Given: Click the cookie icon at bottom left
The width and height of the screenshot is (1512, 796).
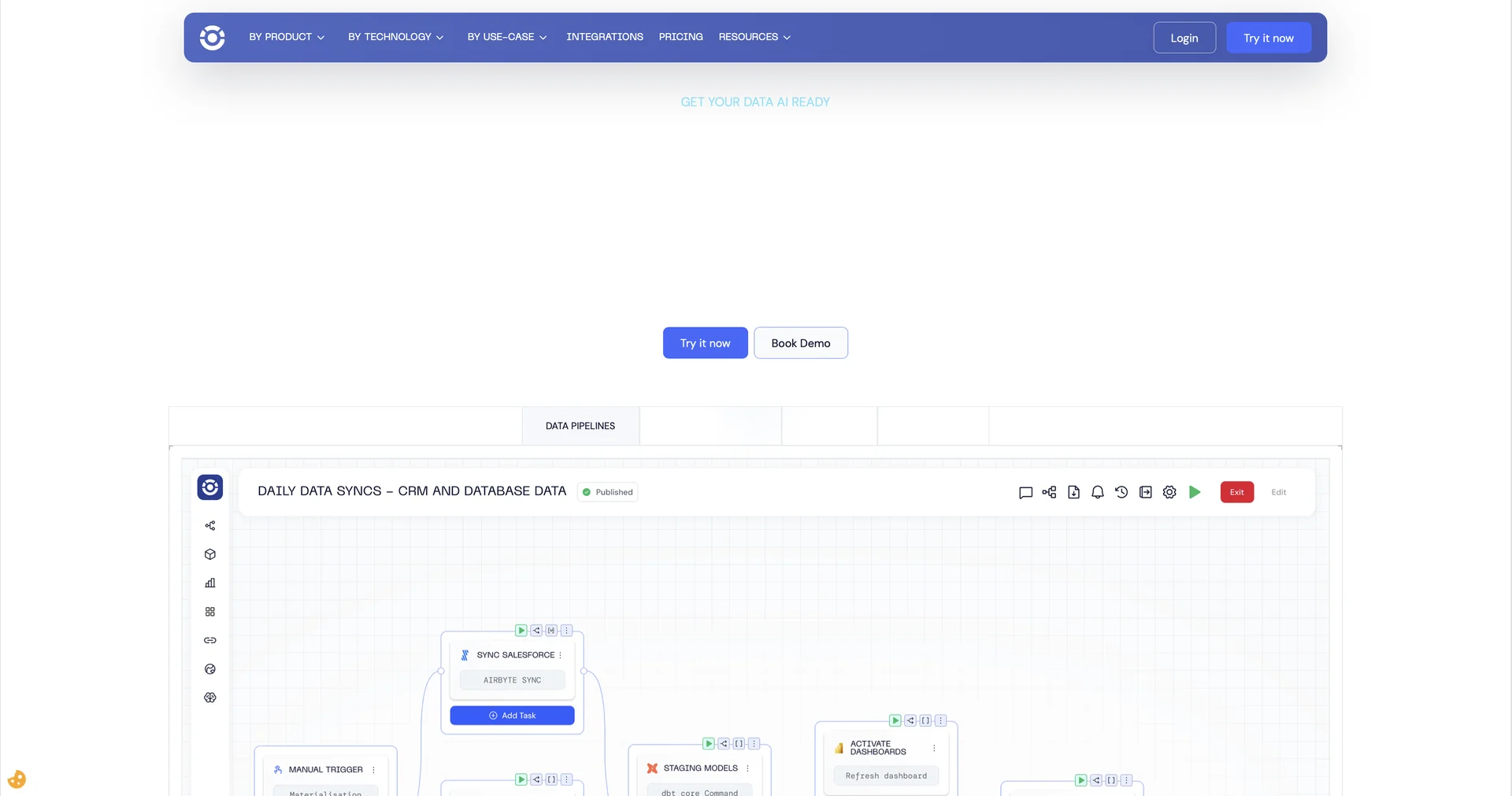Looking at the screenshot, I should (x=17, y=779).
